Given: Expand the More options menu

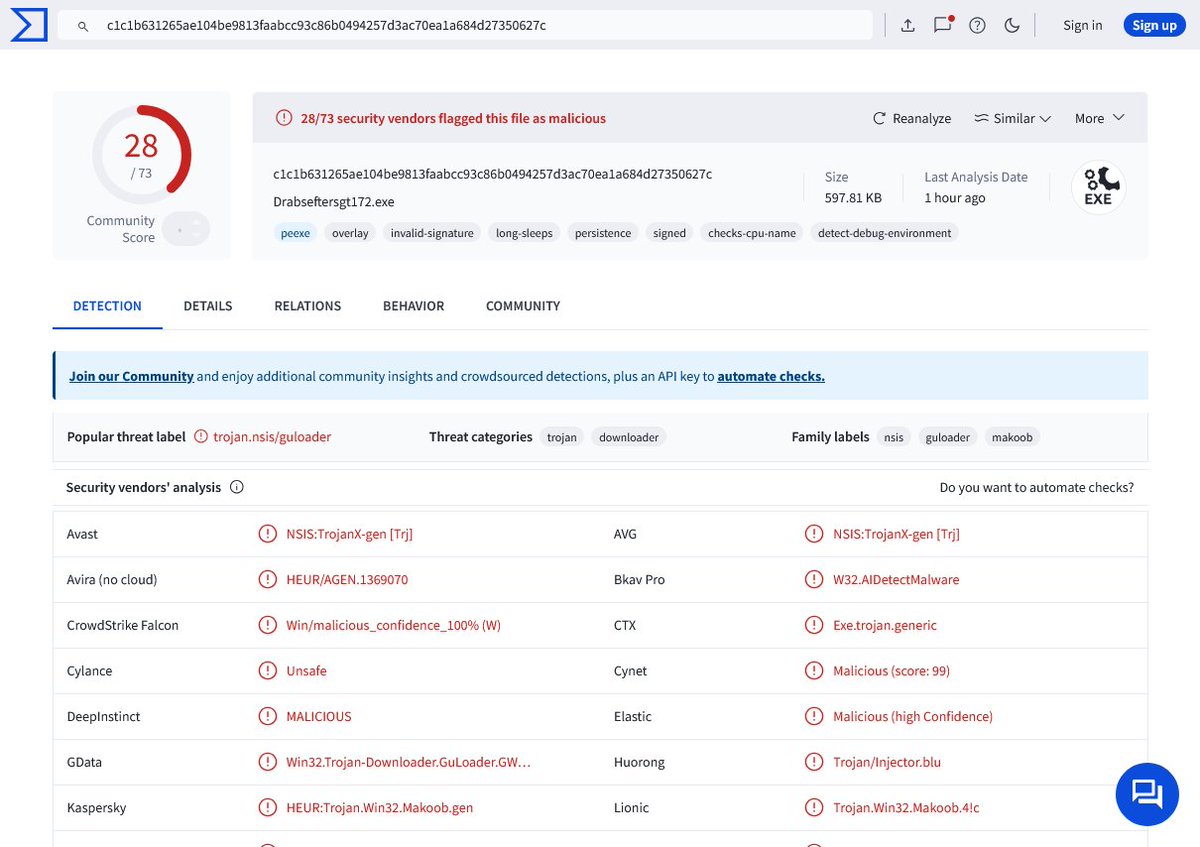Looking at the screenshot, I should [x=1098, y=117].
